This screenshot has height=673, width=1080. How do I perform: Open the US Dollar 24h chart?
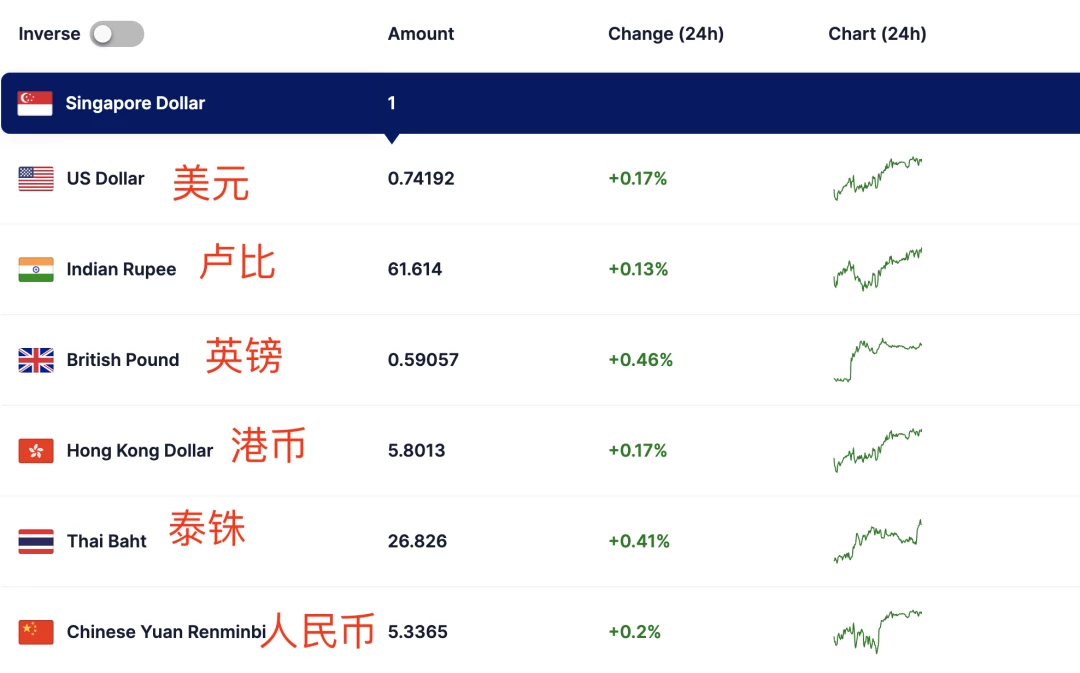[x=877, y=178]
